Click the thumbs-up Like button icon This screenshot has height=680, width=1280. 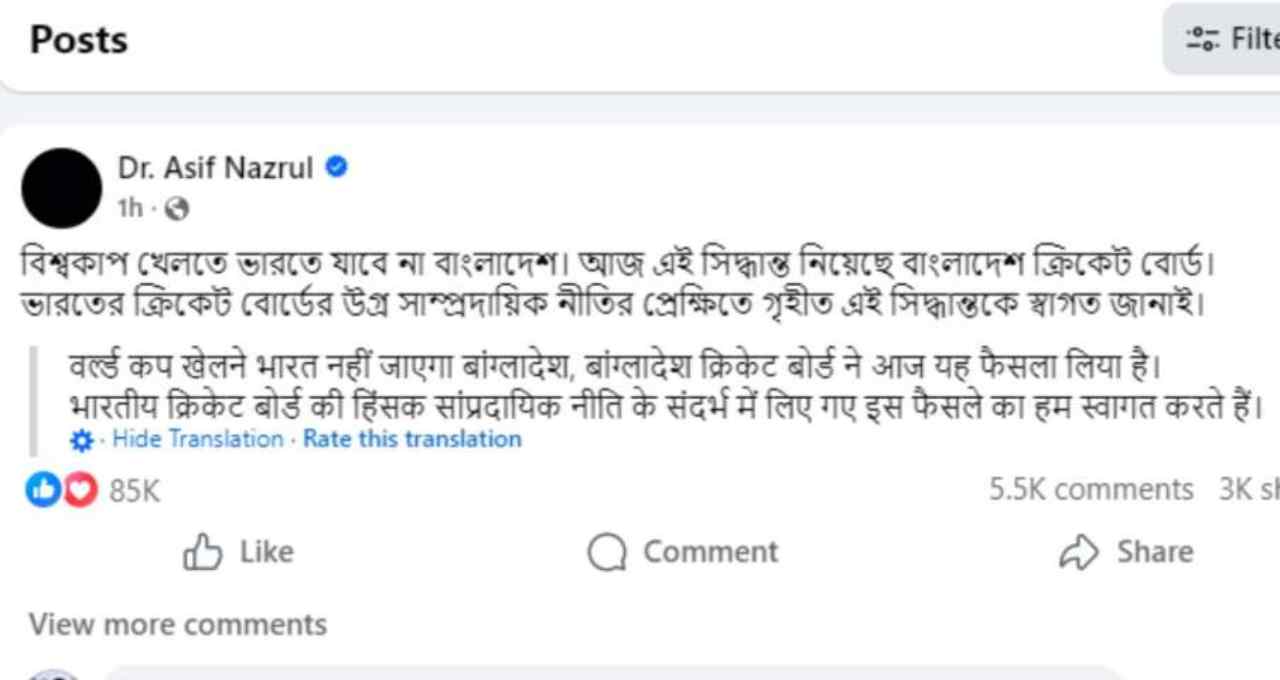tap(203, 552)
